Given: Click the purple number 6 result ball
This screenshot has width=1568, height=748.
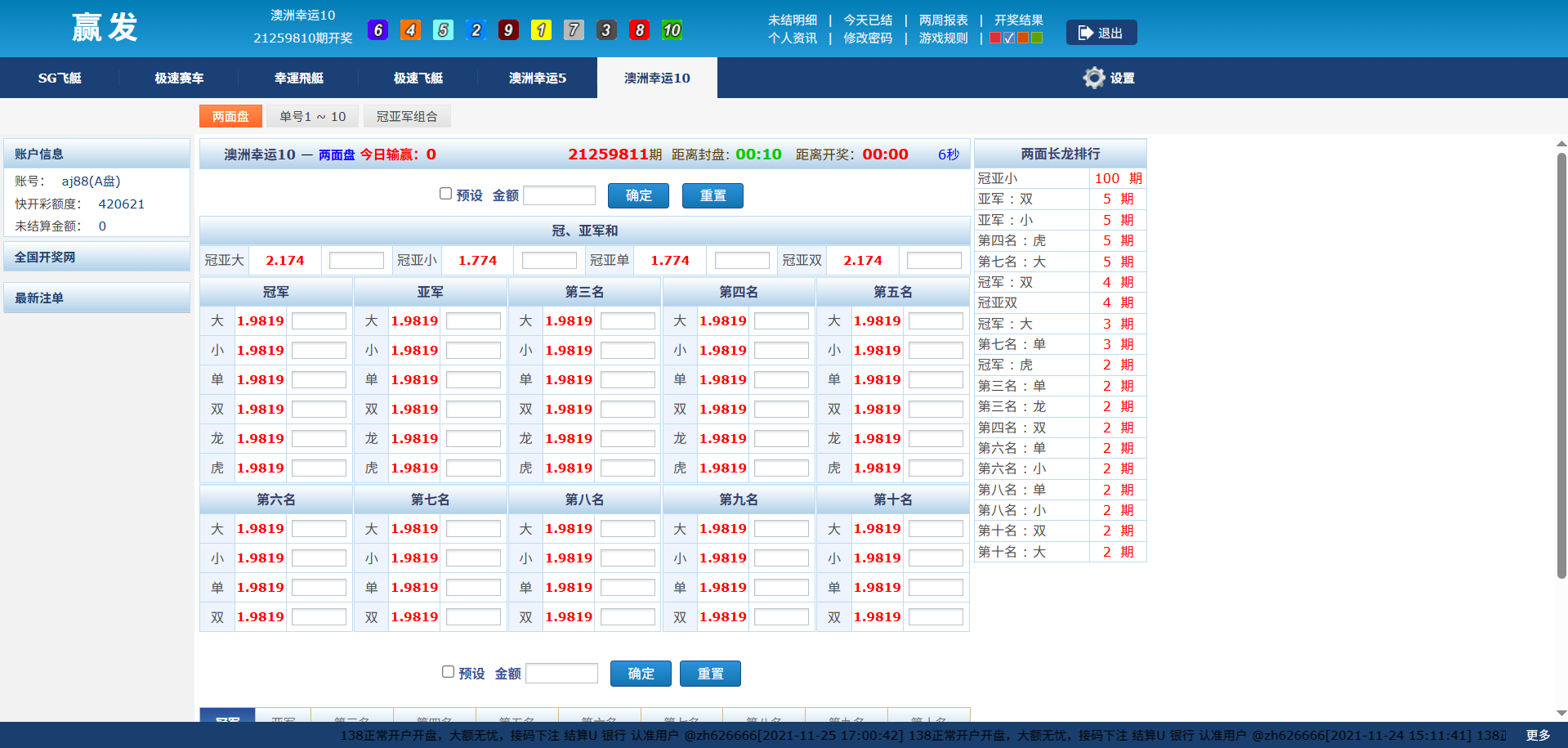Looking at the screenshot, I should click(377, 30).
